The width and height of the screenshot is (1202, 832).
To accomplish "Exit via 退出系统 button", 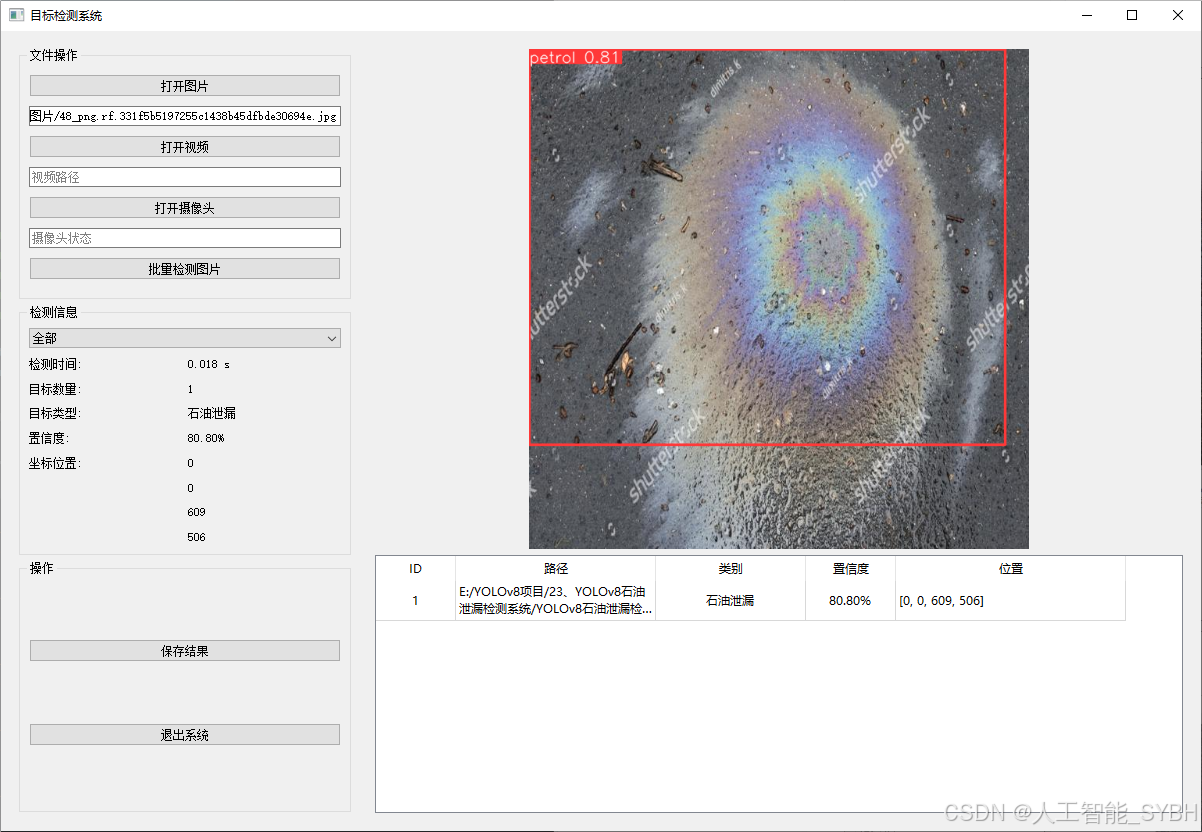I will tap(185, 735).
